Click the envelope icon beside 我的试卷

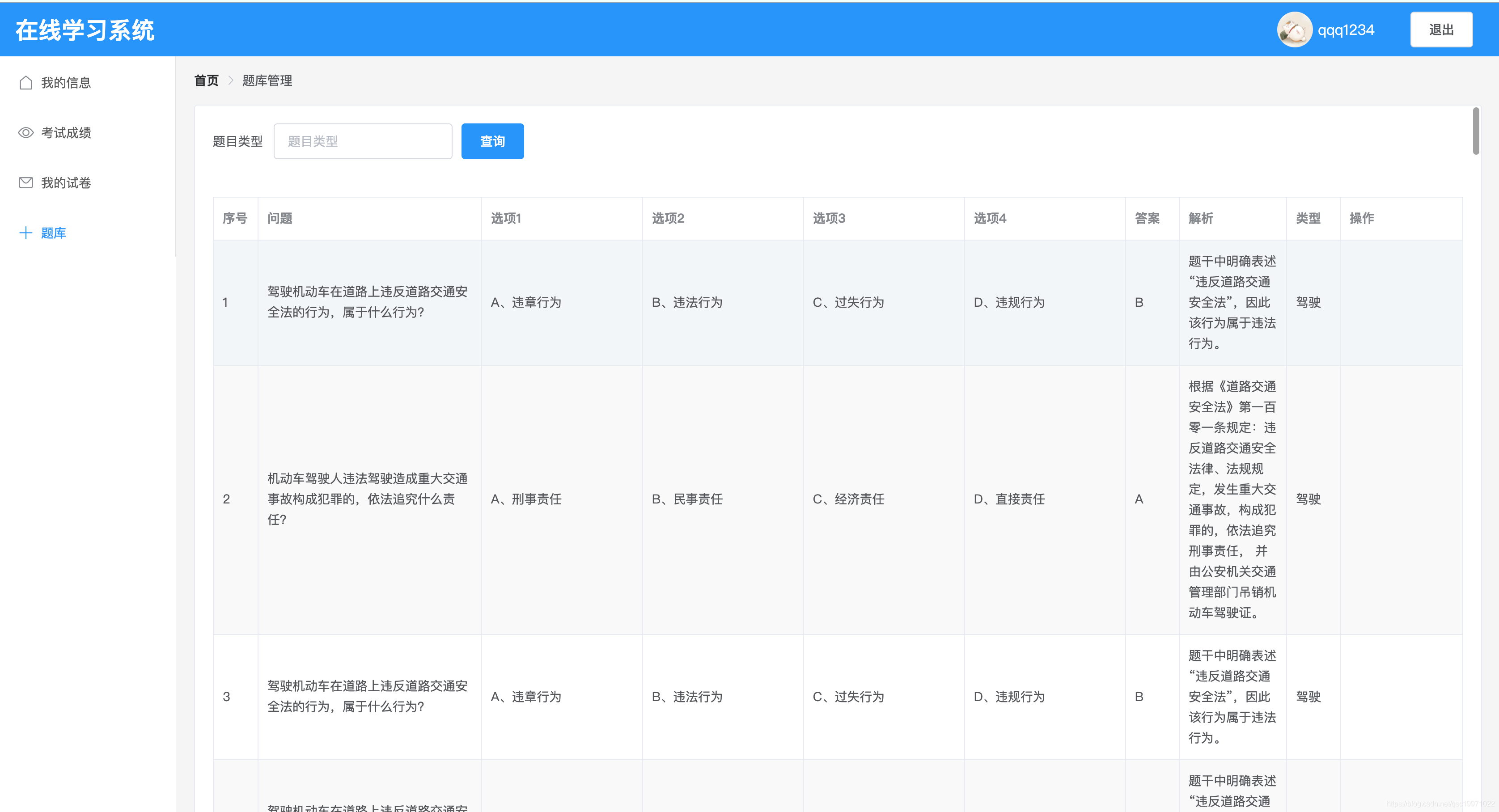25,182
